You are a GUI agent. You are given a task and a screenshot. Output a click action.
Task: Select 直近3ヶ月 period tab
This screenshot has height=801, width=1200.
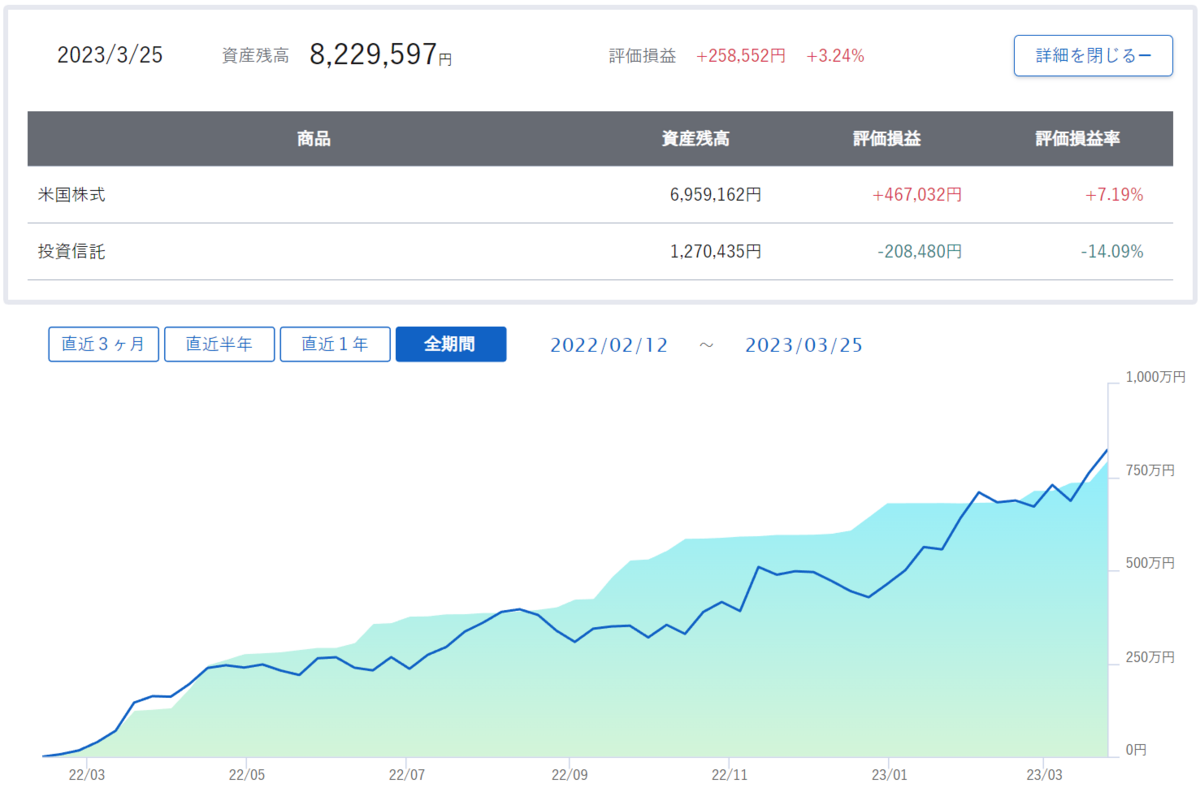tap(104, 344)
